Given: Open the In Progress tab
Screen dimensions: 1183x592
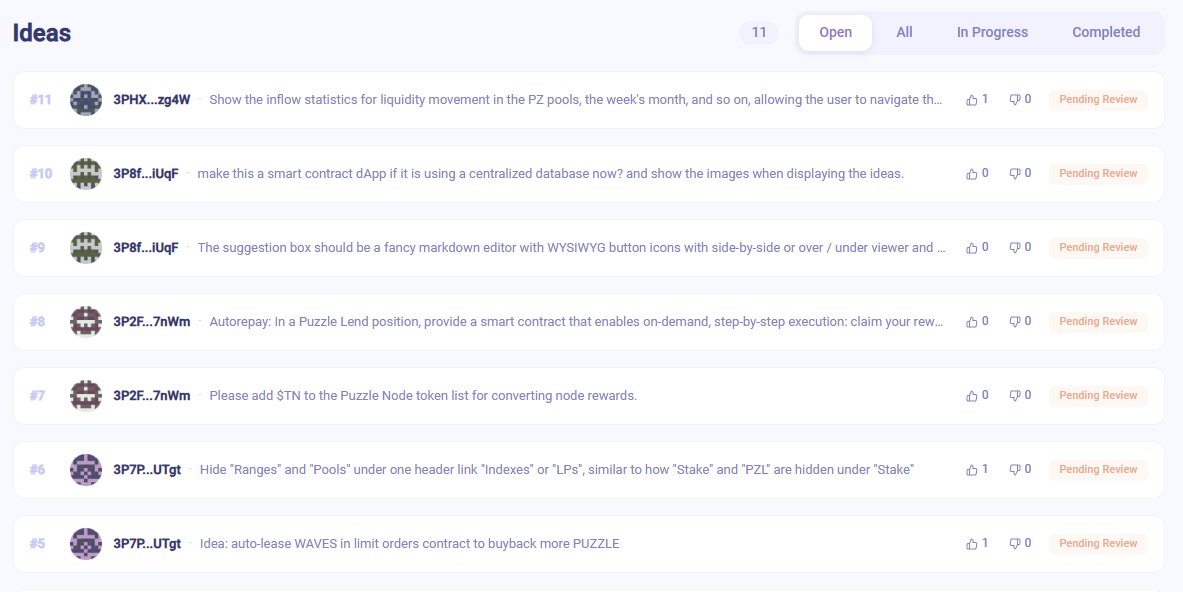Looking at the screenshot, I should (x=992, y=32).
